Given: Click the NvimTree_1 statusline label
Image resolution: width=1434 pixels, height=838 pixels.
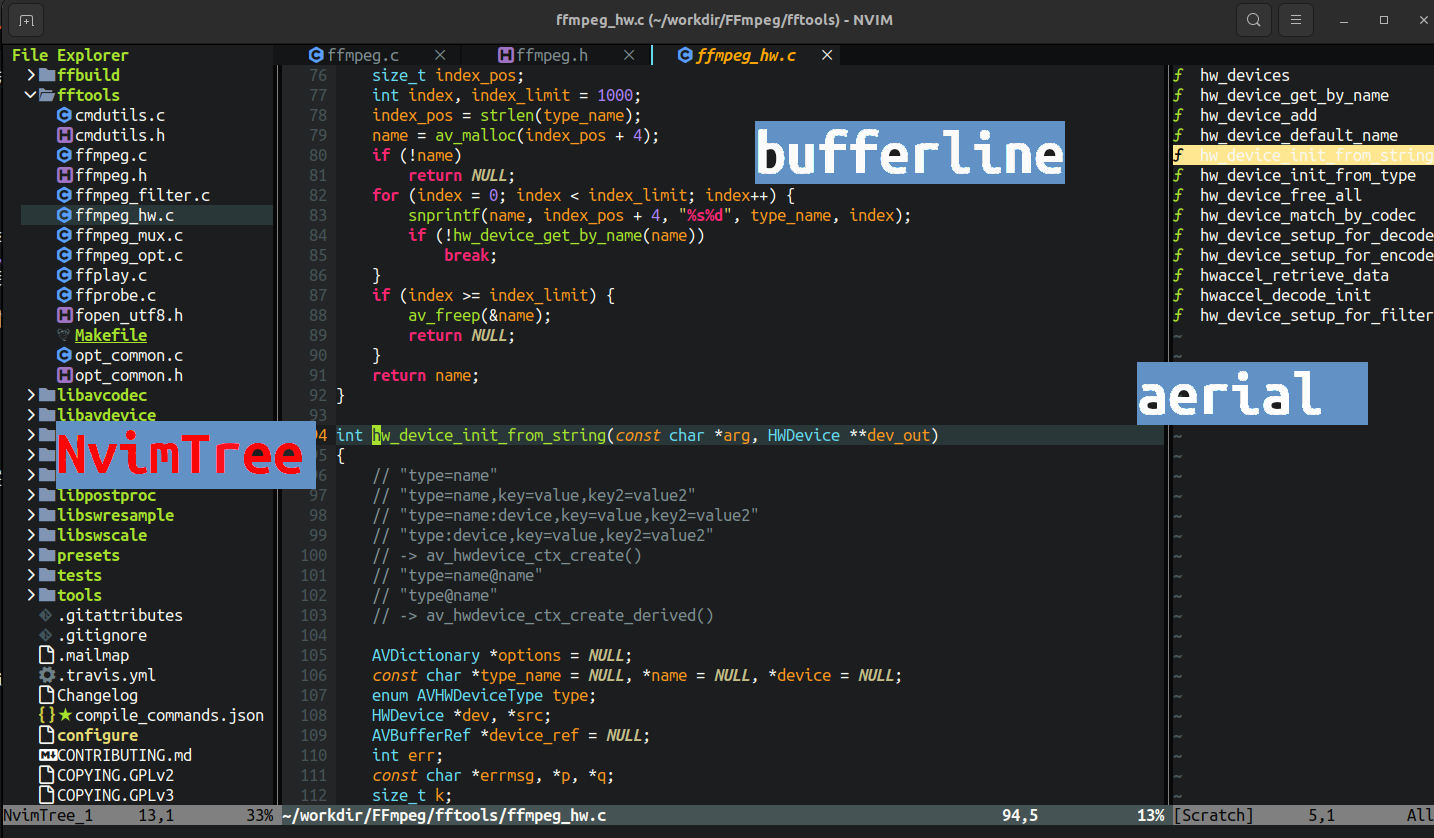Looking at the screenshot, I should coord(48,816).
